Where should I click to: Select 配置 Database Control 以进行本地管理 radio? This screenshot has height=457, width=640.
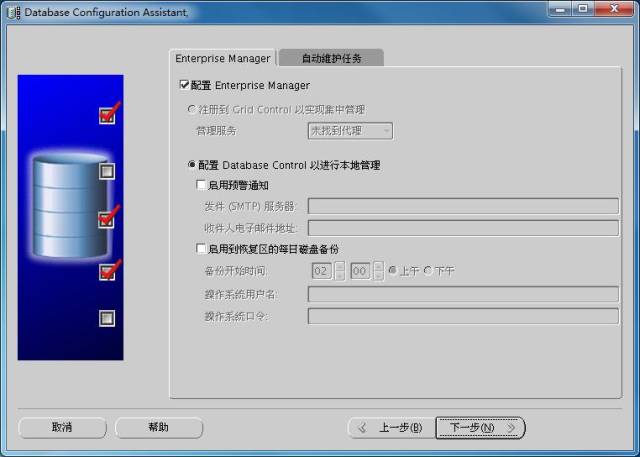pos(191,164)
